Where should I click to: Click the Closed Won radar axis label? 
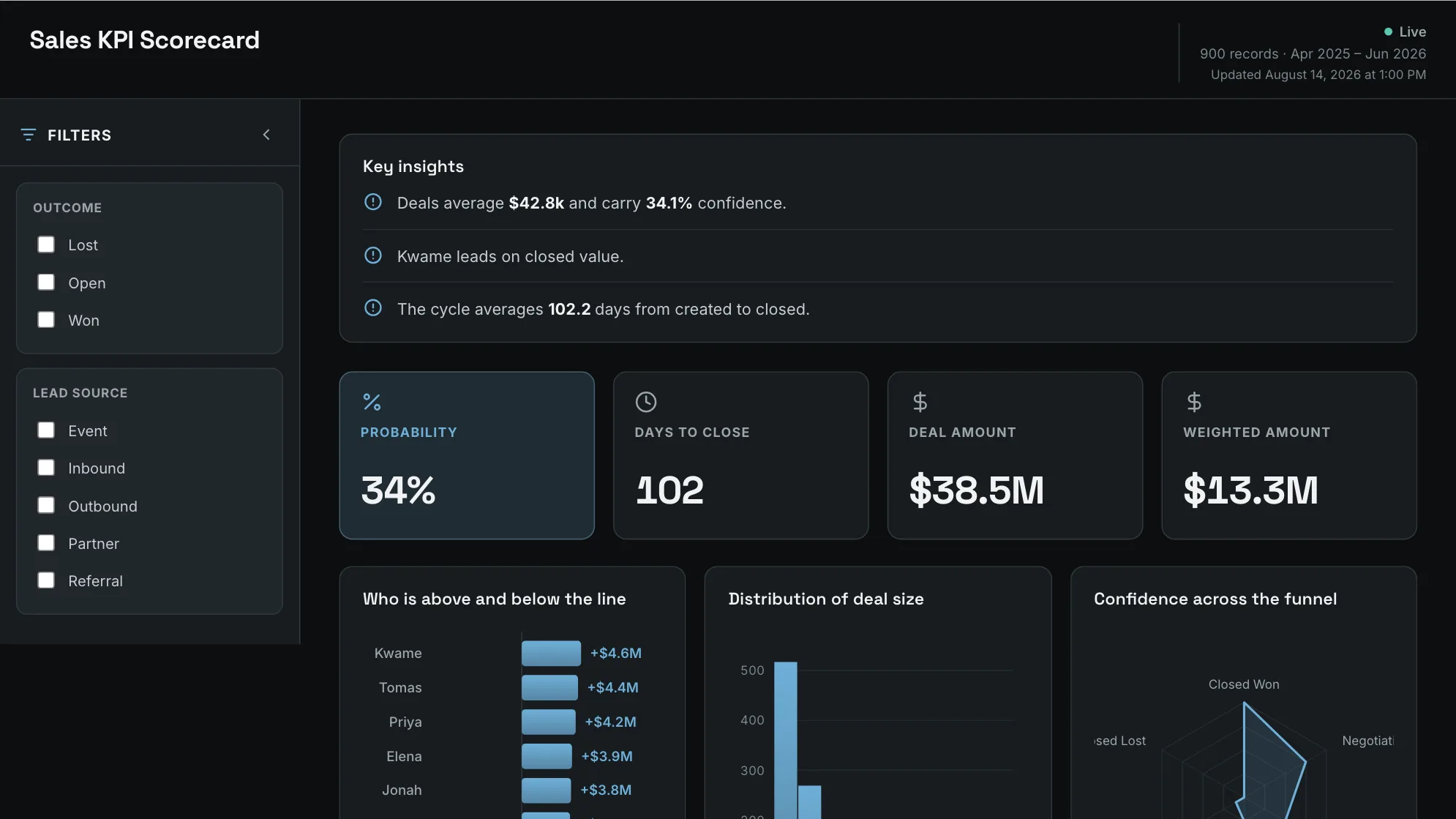click(x=1244, y=684)
